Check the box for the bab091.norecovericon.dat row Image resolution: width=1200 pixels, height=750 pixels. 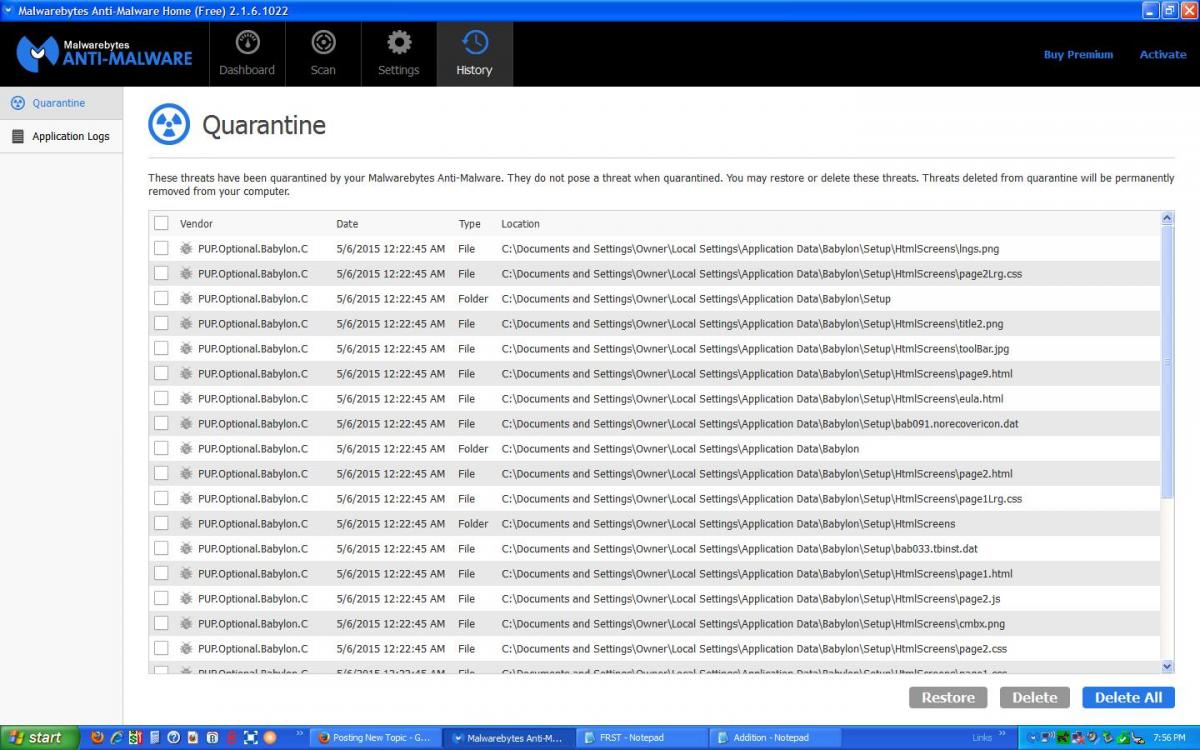pos(161,423)
